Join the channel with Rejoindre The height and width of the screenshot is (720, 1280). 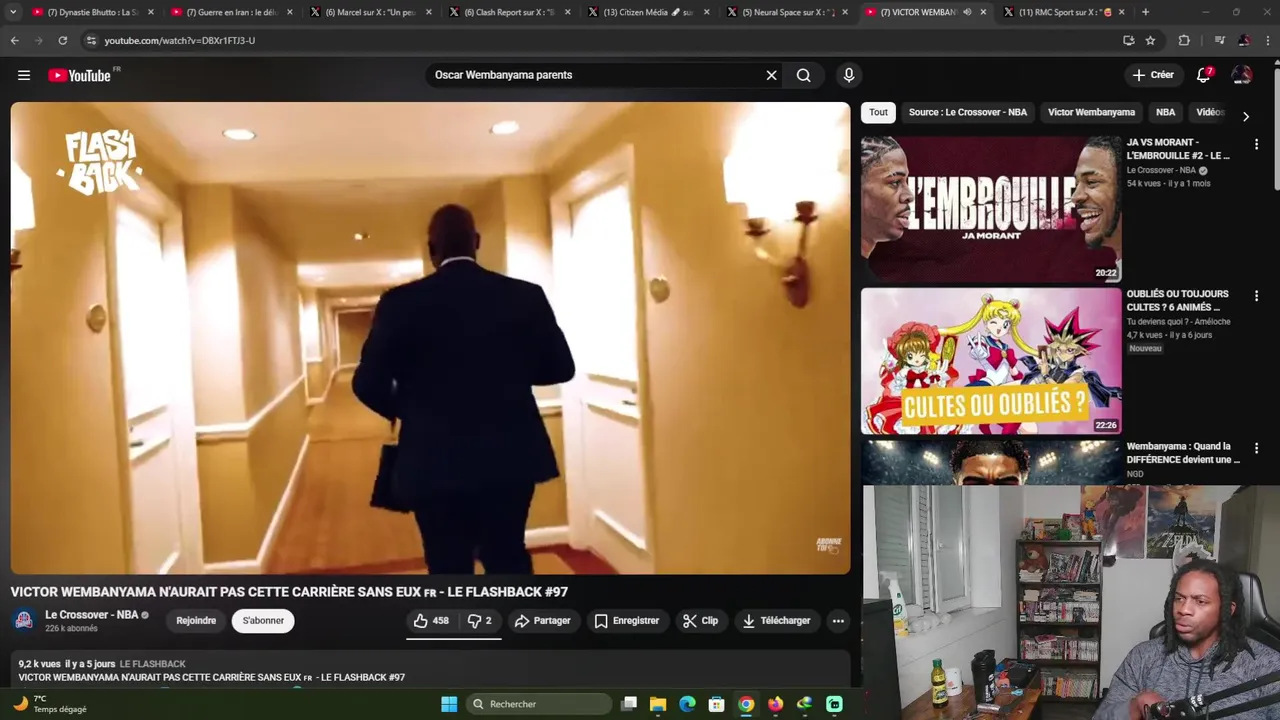pyautogui.click(x=196, y=621)
